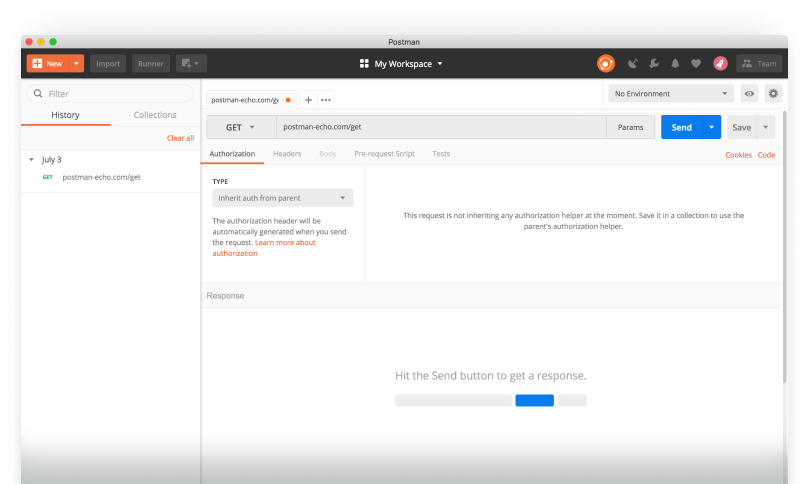The height and width of the screenshot is (484, 810).
Task: Open the interceptor satellite icon
Action: (x=633, y=64)
